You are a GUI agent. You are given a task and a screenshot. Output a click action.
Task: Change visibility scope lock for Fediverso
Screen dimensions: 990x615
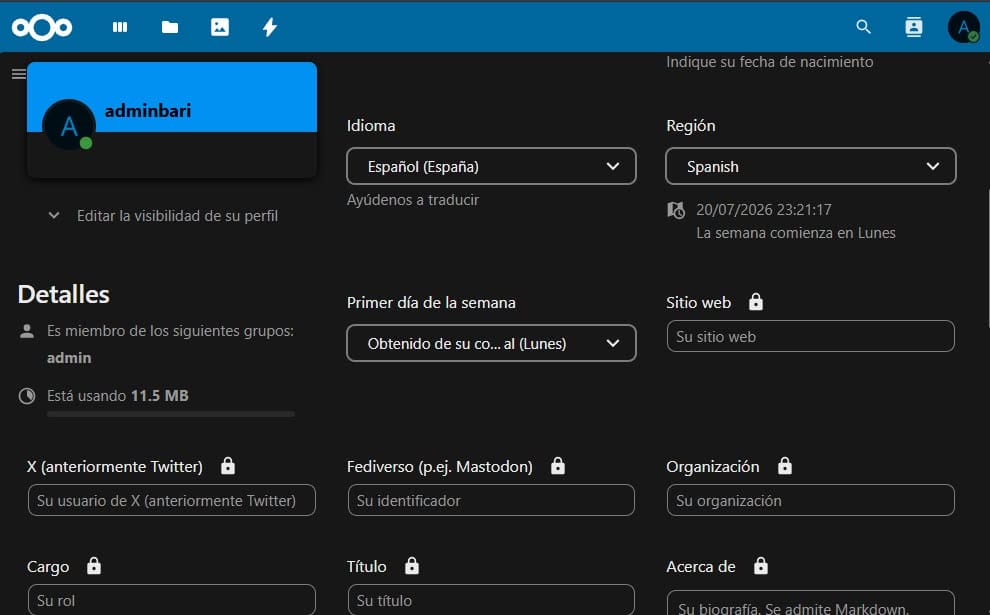coord(558,466)
